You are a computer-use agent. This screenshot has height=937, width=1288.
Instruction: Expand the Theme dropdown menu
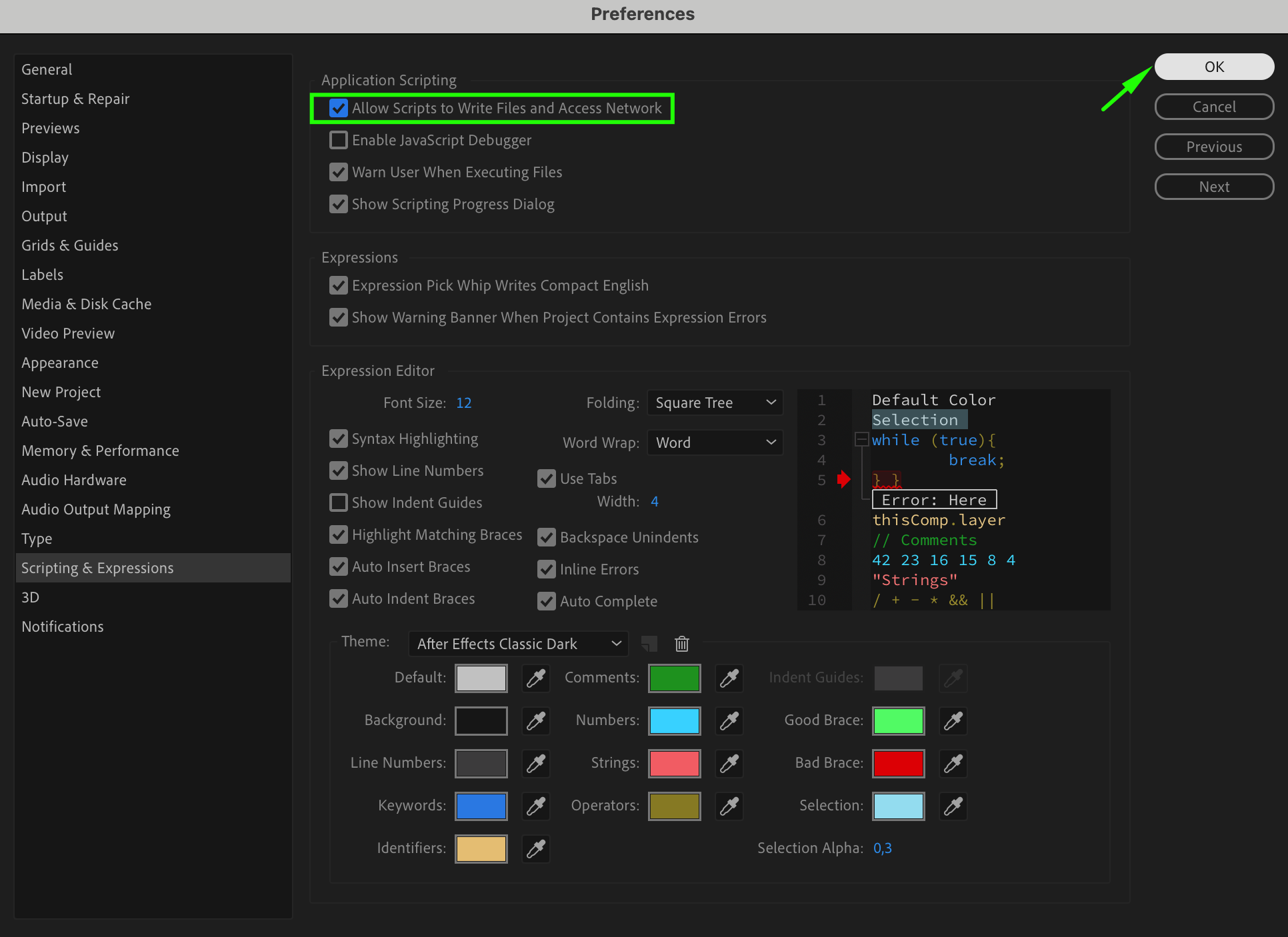(519, 644)
